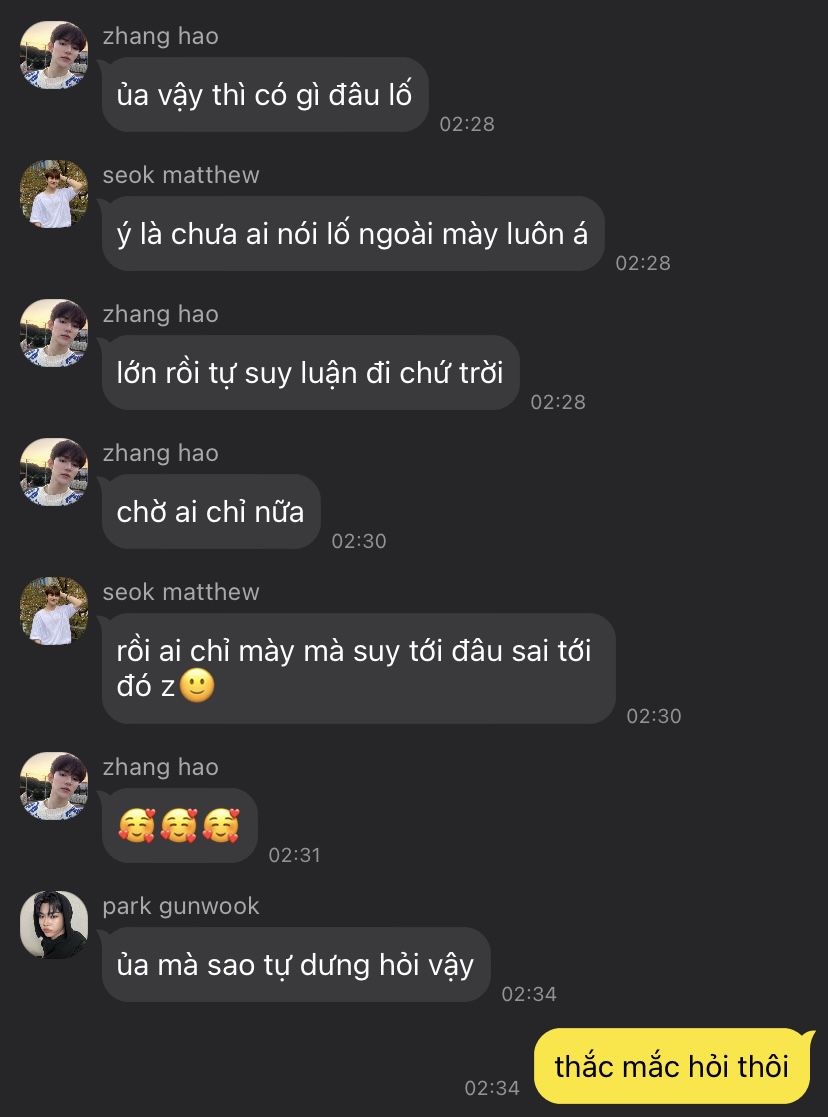Tap the yellow 'thắc mắc hỏi thôi' bubble
Image resolution: width=828 pixels, height=1117 pixels.
click(x=673, y=1066)
